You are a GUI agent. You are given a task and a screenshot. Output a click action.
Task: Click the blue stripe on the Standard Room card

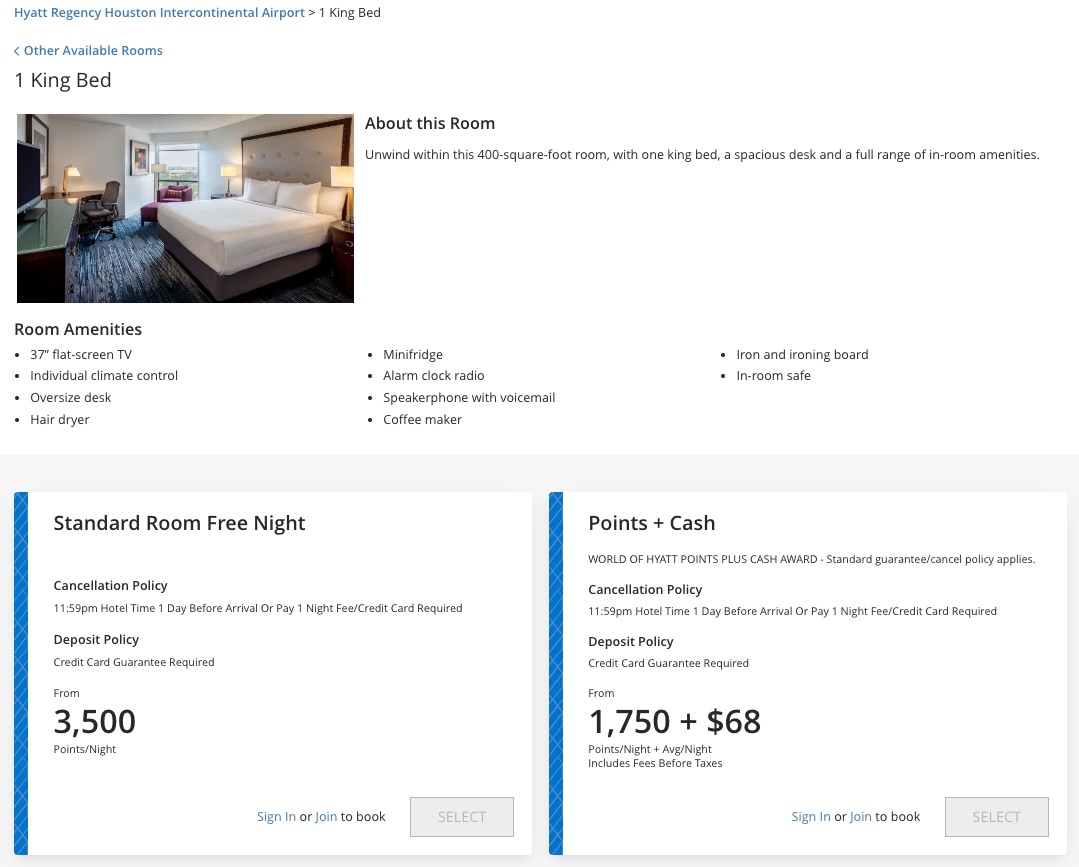21,673
